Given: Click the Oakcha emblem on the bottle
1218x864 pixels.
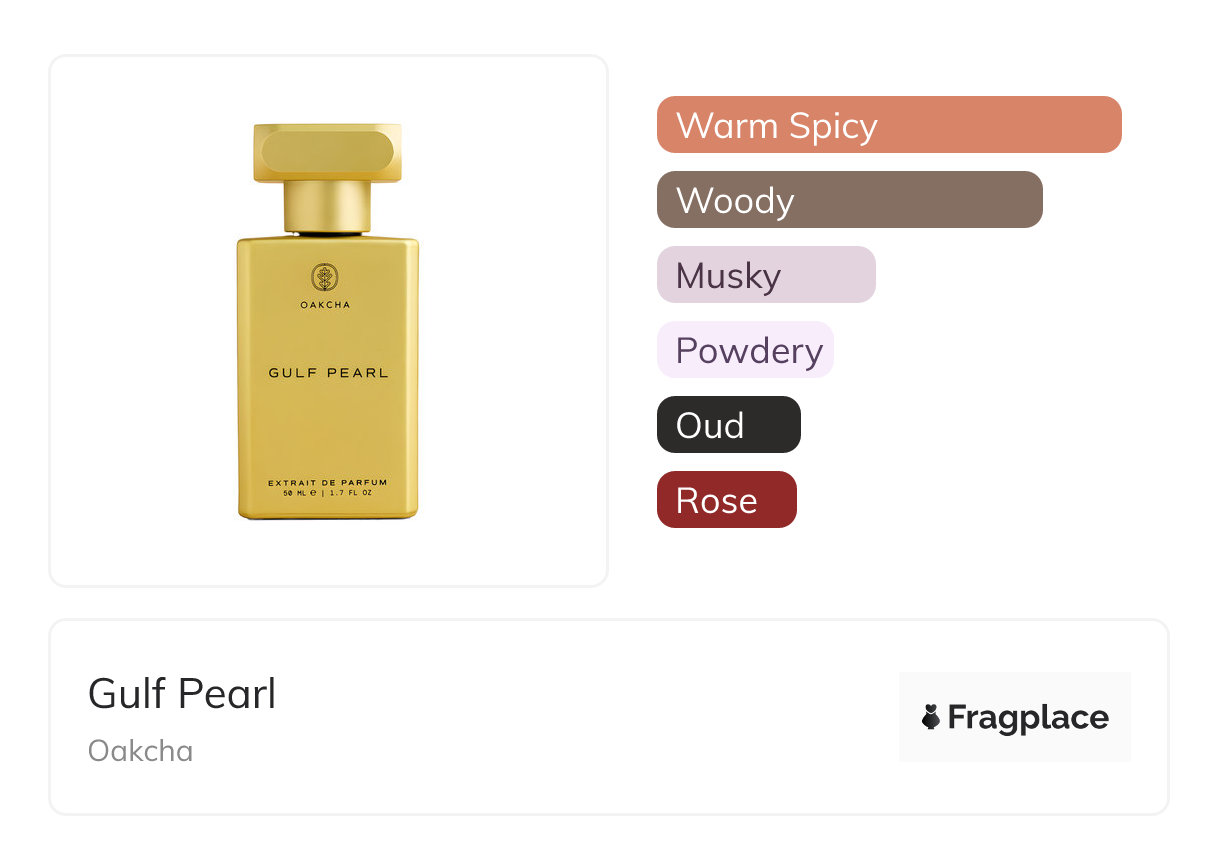Looking at the screenshot, I should tap(325, 277).
